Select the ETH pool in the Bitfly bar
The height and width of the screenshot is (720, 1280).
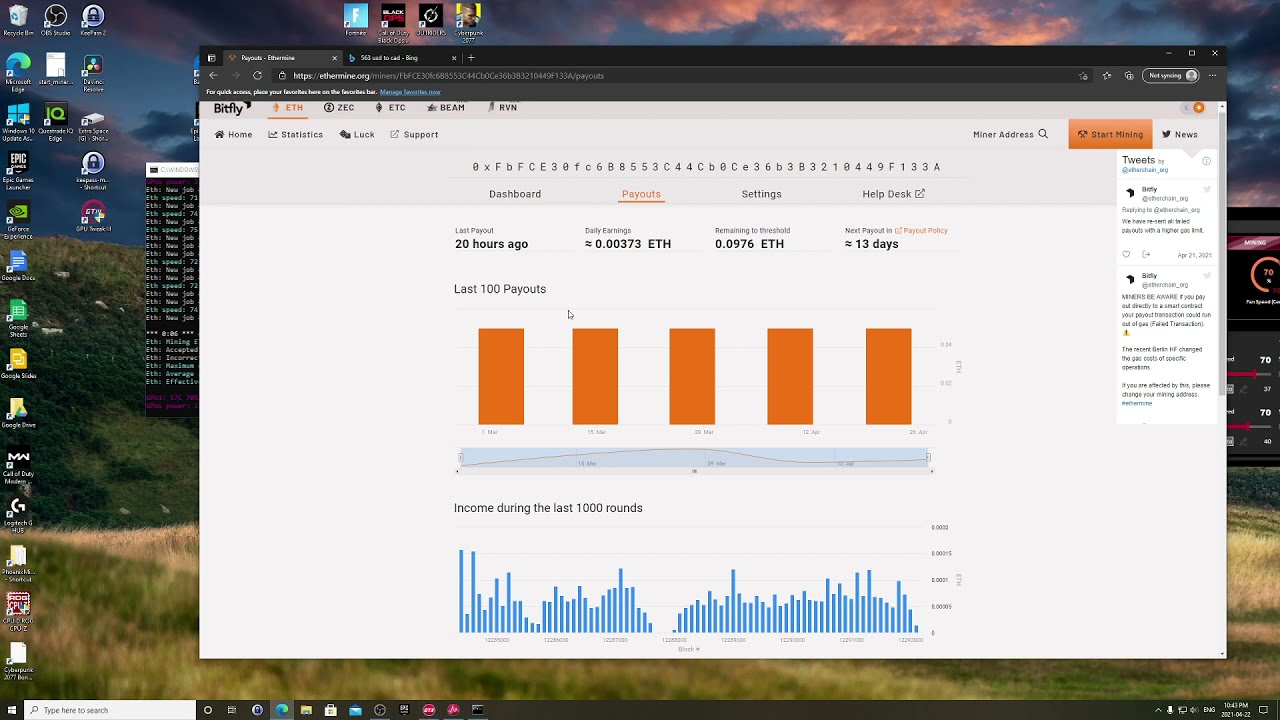[x=288, y=107]
